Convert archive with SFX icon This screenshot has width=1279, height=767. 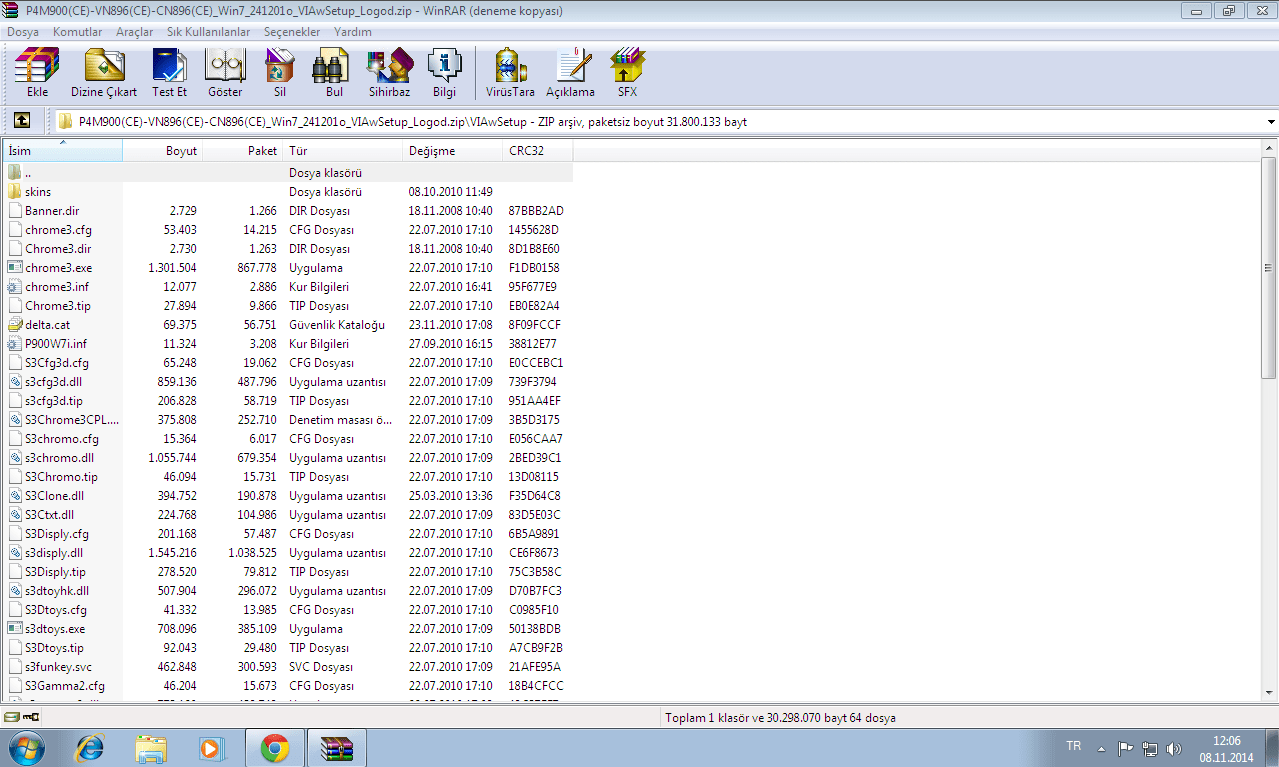[x=627, y=72]
